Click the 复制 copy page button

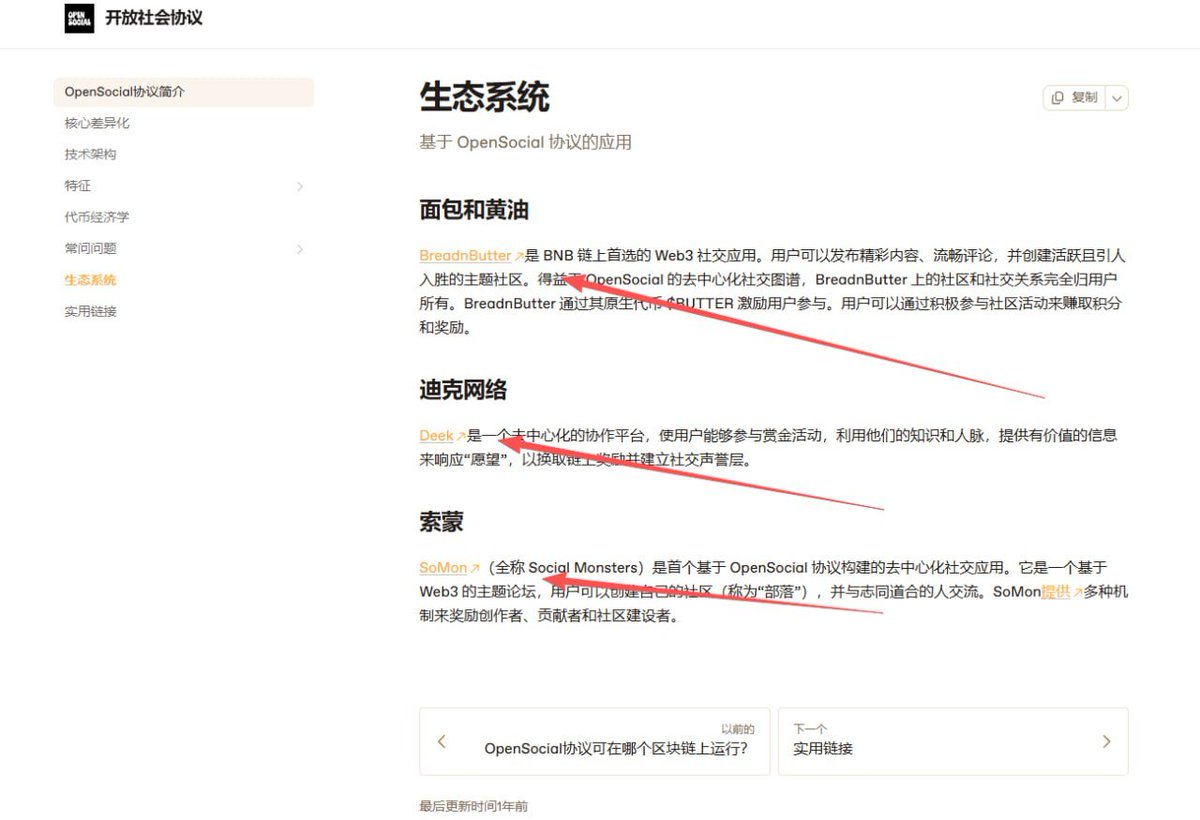[x=1074, y=98]
